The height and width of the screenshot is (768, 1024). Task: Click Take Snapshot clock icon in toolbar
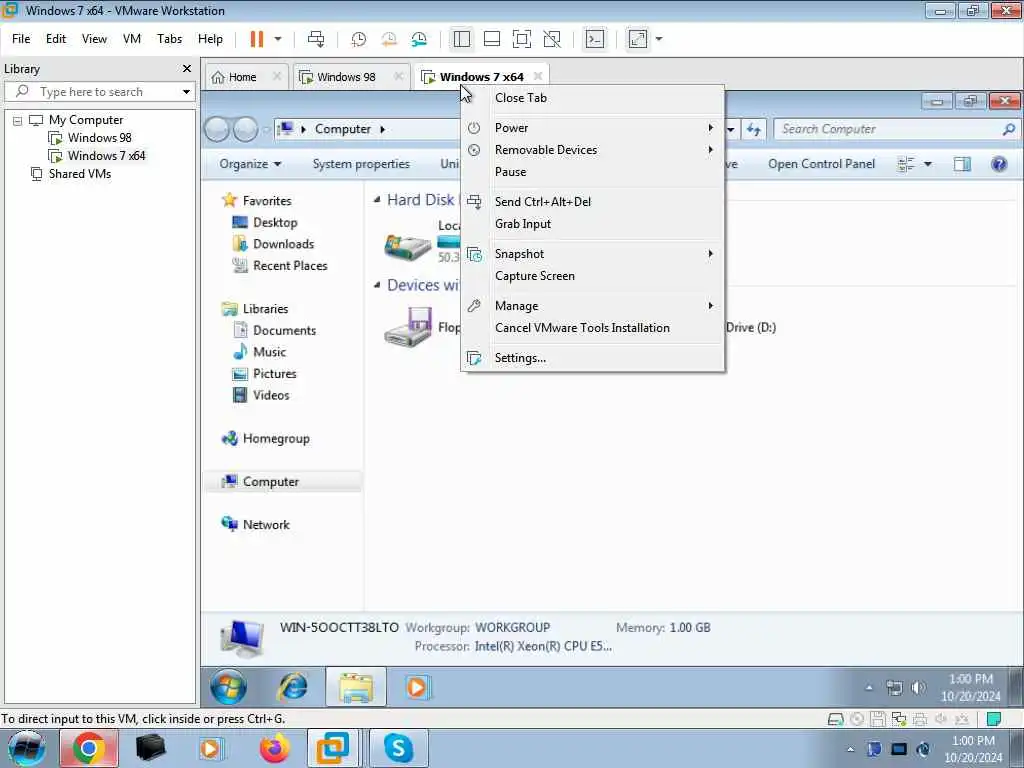tap(359, 39)
